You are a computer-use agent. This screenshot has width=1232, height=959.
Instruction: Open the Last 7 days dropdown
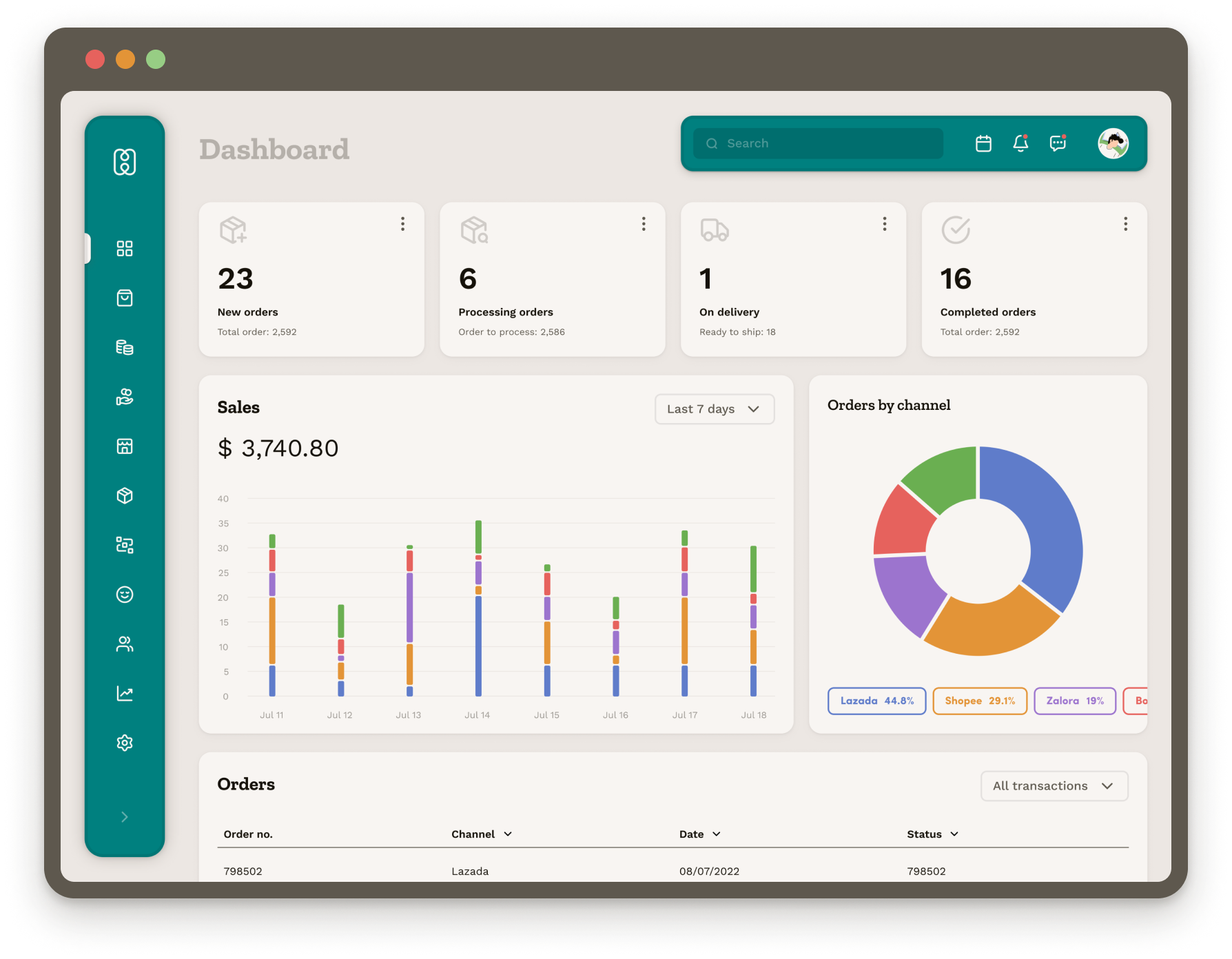(715, 409)
